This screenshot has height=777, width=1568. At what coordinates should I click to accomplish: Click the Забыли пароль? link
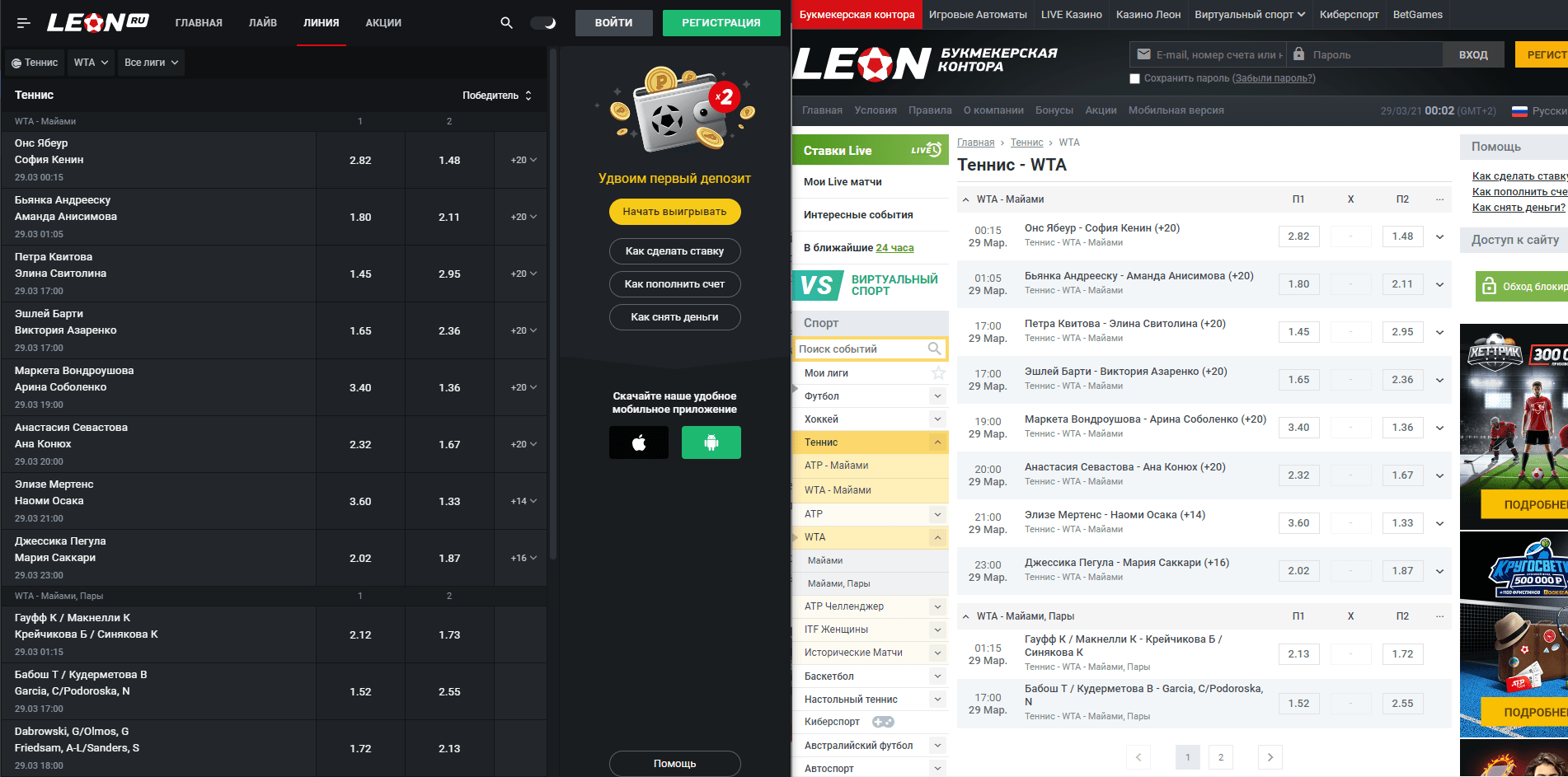[x=1274, y=79]
